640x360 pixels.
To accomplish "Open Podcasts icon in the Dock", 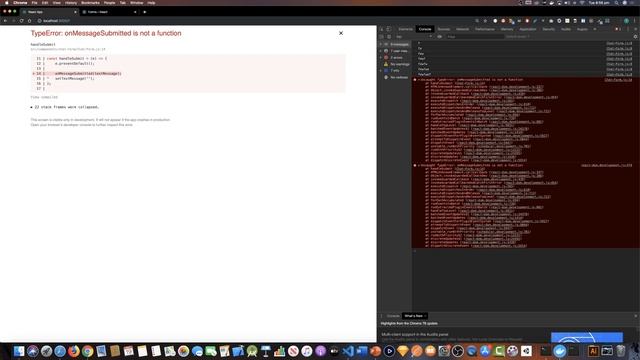I will pos(320,351).
